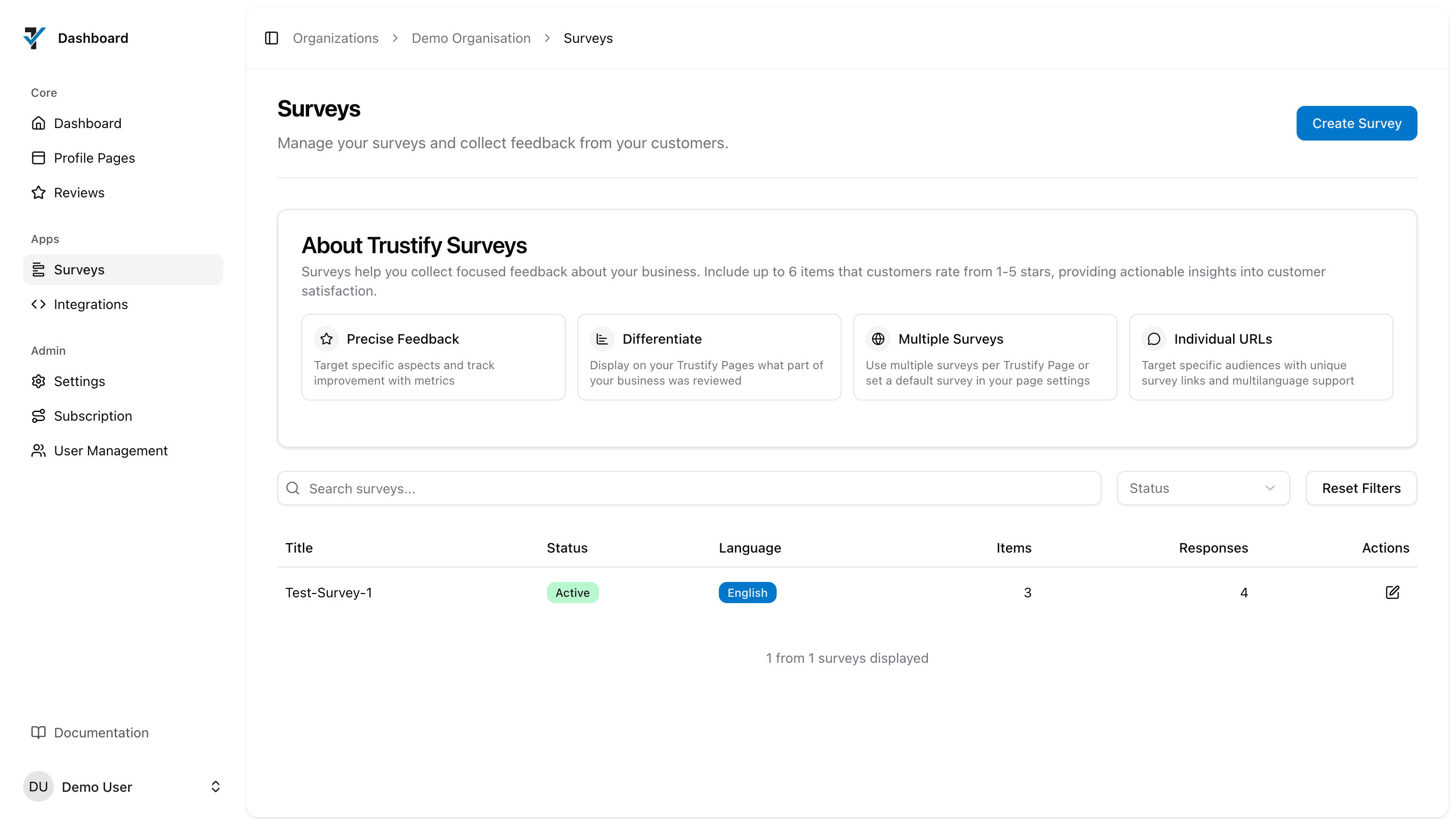Screen dimensions: 1456x825
Task: Click the search magnifier in the surveys search bar
Action: 293,488
